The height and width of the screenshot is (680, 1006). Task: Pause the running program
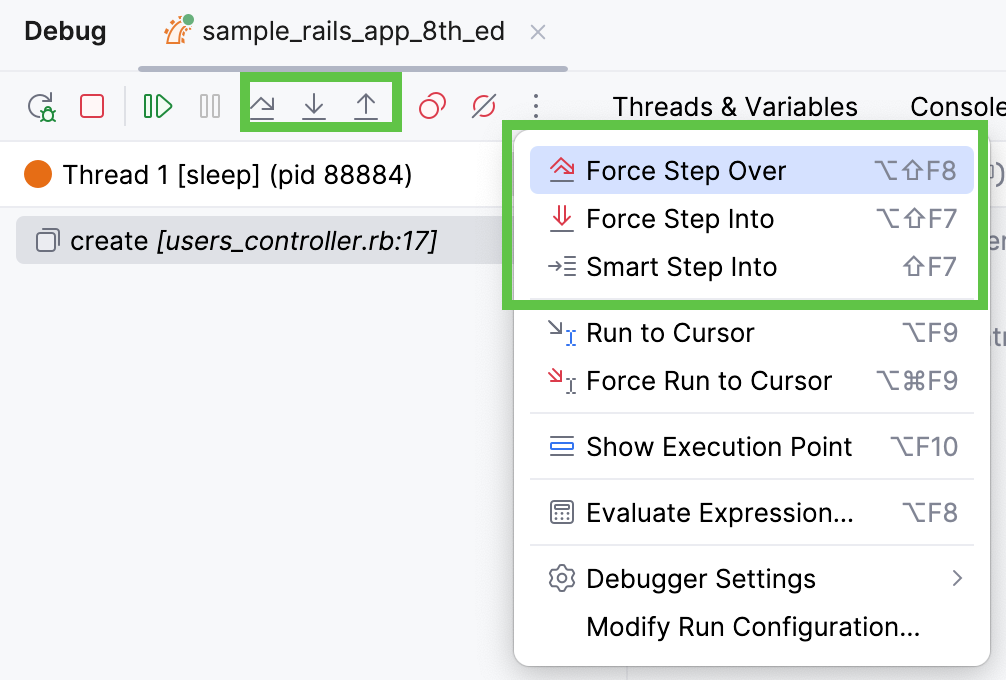[208, 106]
